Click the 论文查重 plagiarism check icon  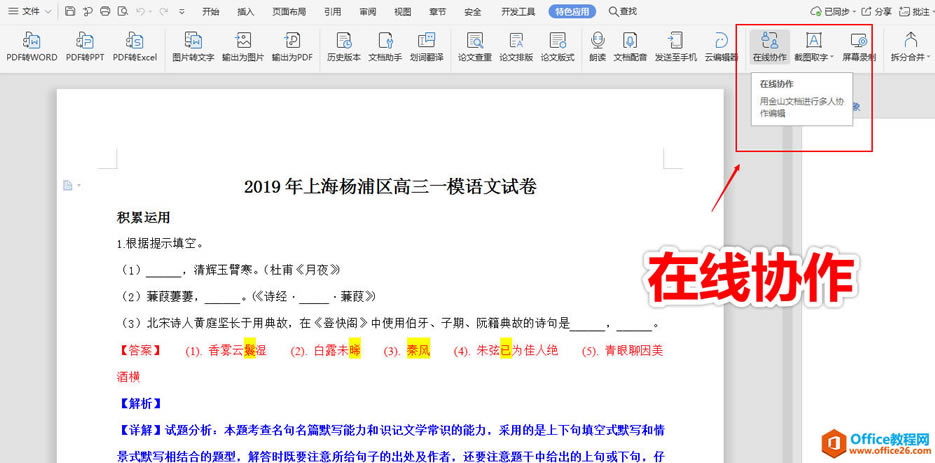click(x=474, y=46)
